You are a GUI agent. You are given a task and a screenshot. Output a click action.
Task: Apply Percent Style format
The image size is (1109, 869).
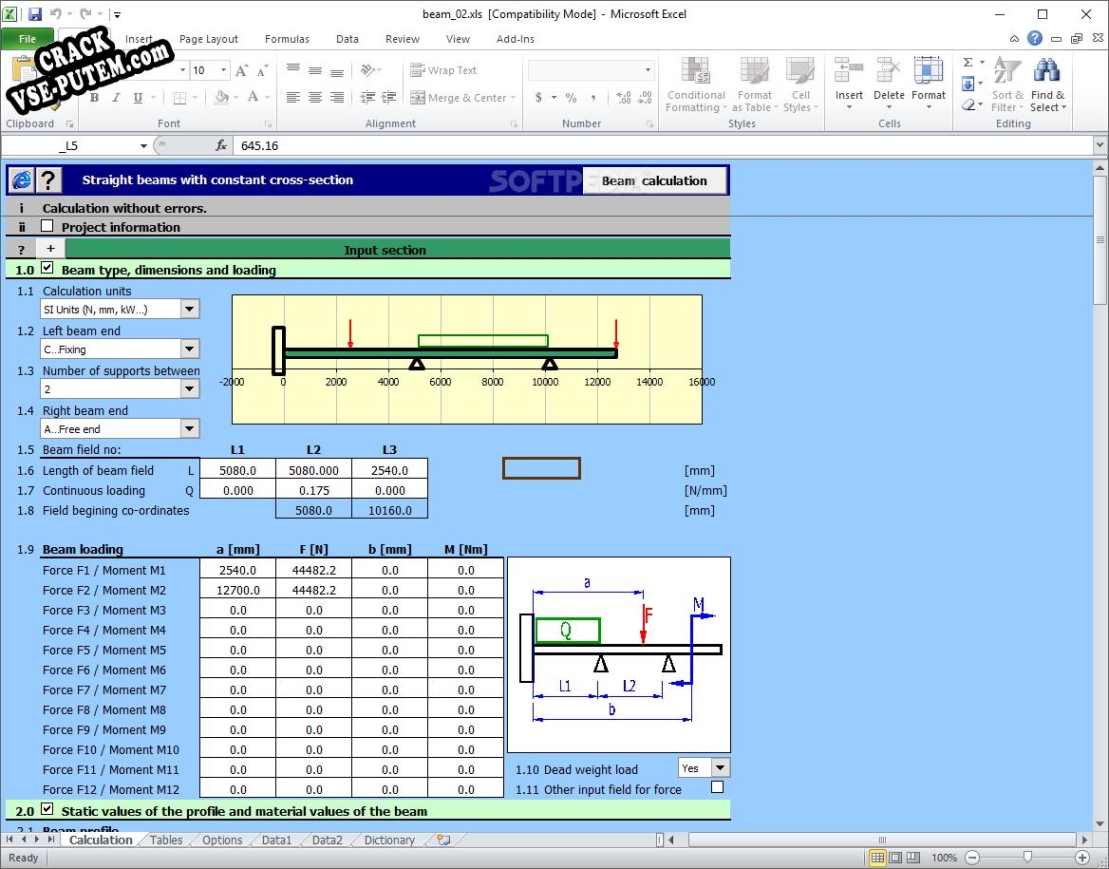(x=571, y=98)
